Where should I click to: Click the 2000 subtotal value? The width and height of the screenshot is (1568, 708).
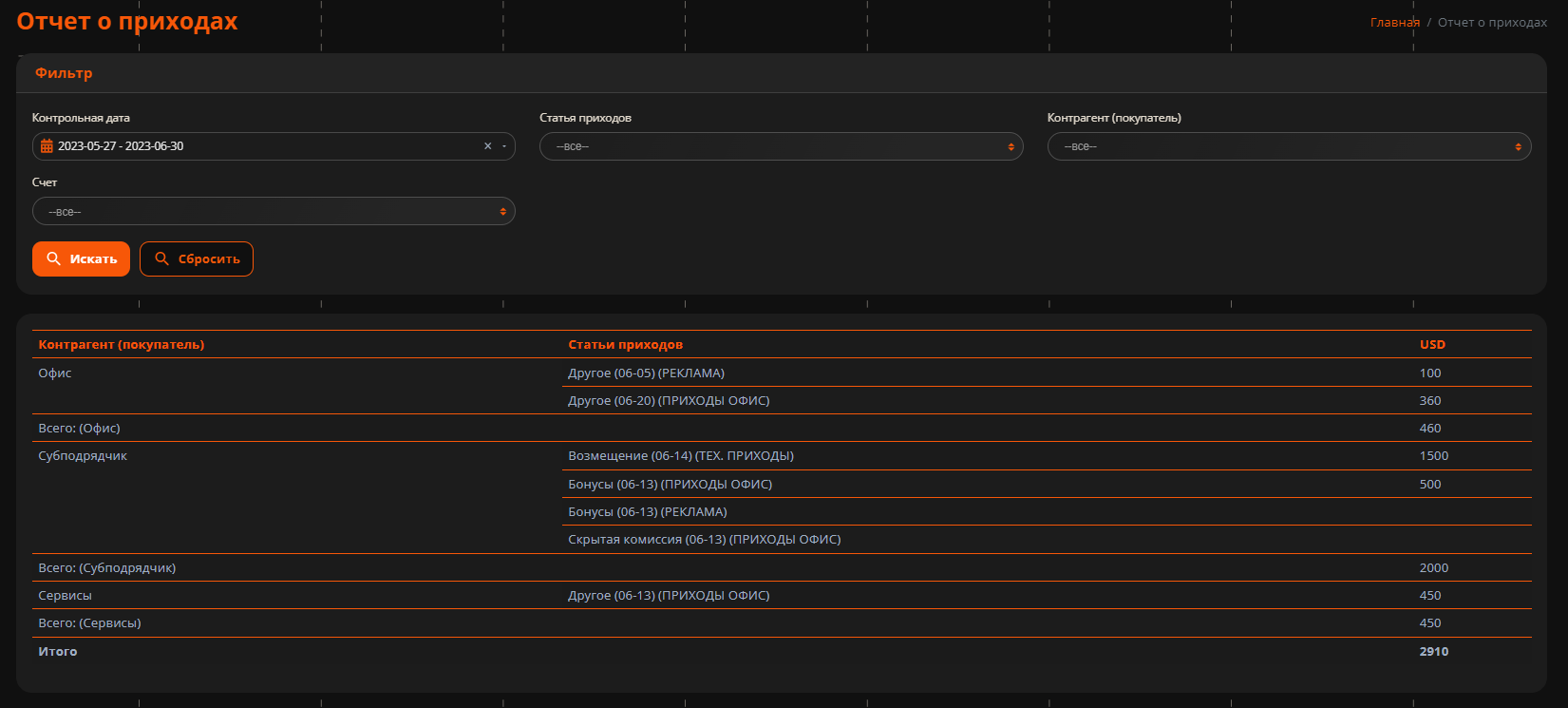click(x=1434, y=567)
